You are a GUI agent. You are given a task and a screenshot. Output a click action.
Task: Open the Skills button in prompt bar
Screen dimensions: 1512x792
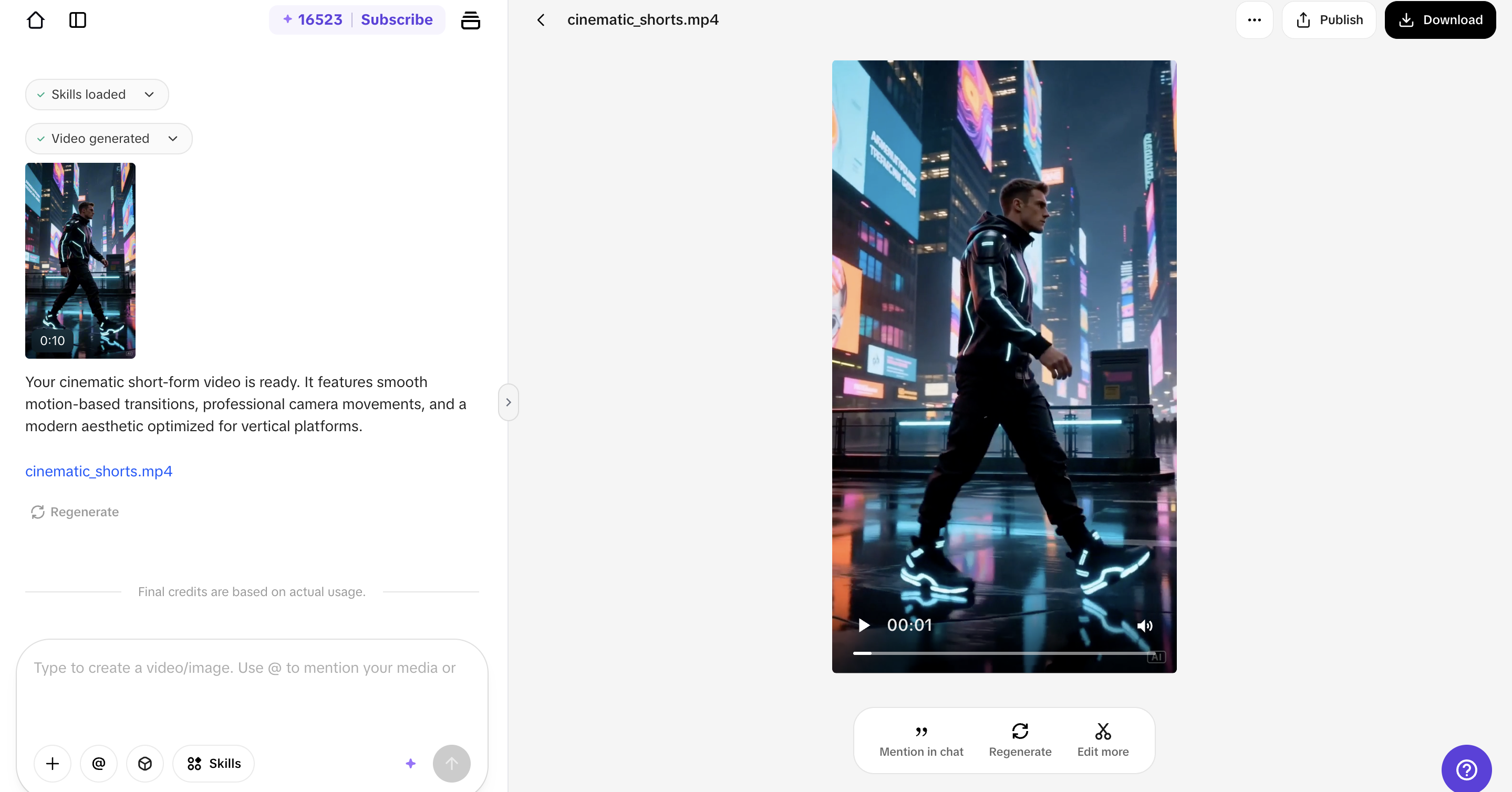[214, 763]
